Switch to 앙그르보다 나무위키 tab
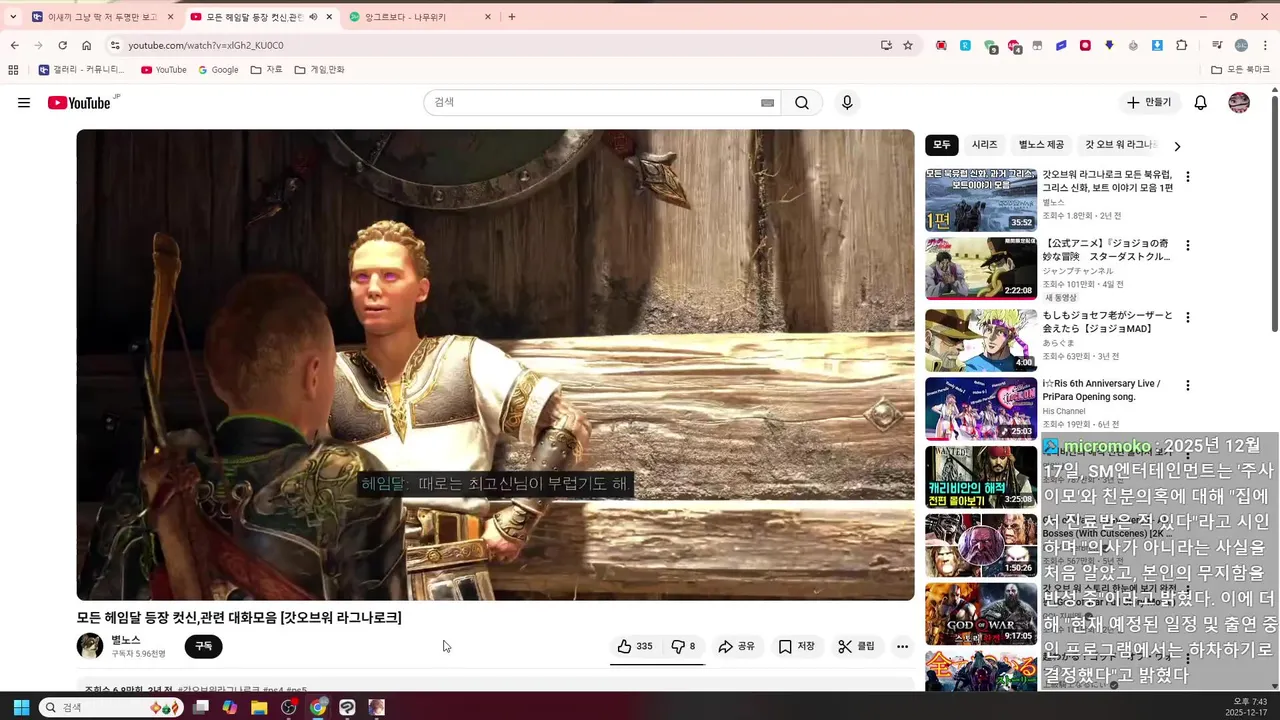 click(420, 17)
